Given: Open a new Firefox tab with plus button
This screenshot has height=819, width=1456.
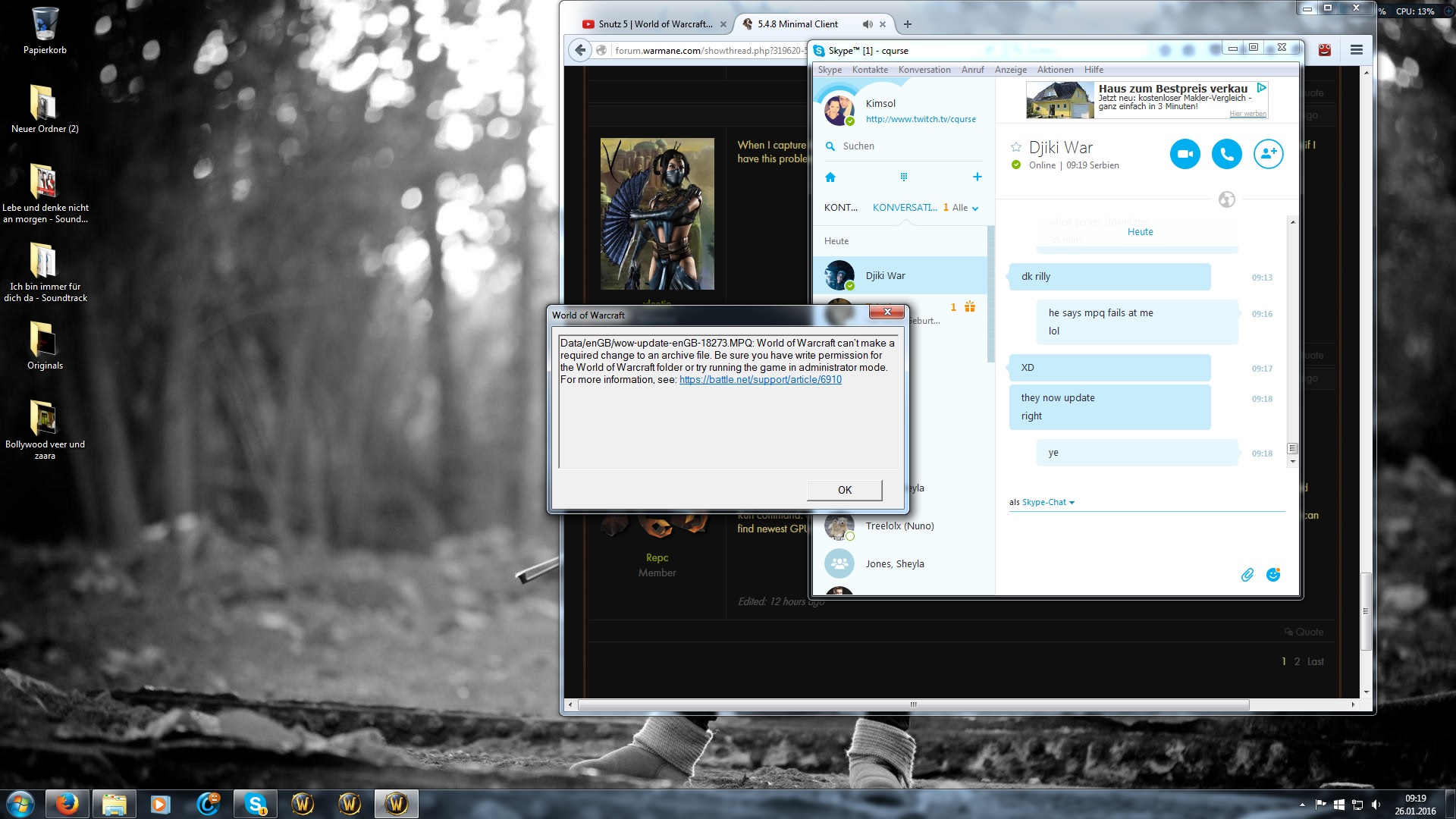Looking at the screenshot, I should tap(908, 24).
